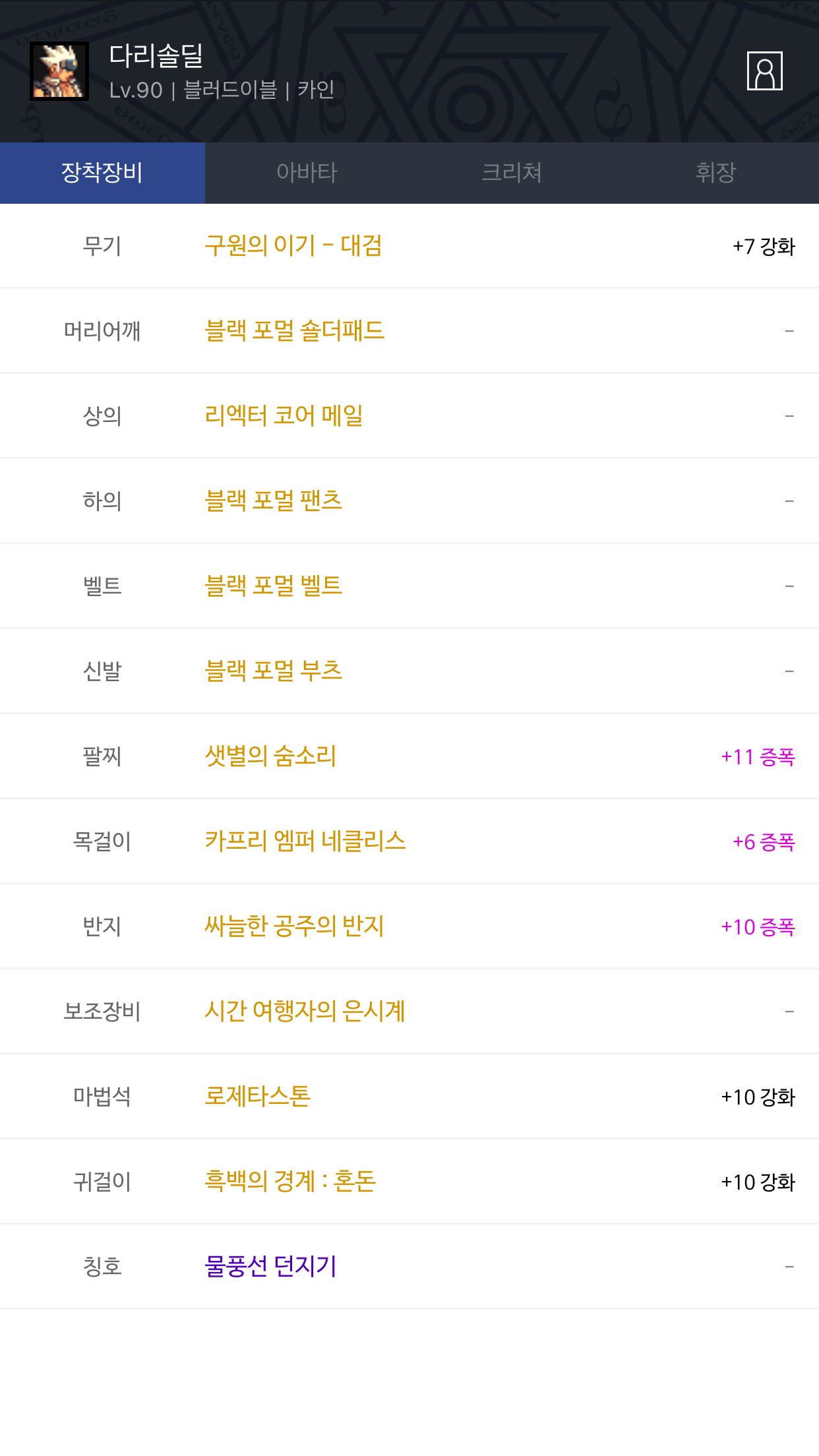Select the 블랙 포멀 벨트 belt item
The width and height of the screenshot is (819, 1456).
coord(274,586)
